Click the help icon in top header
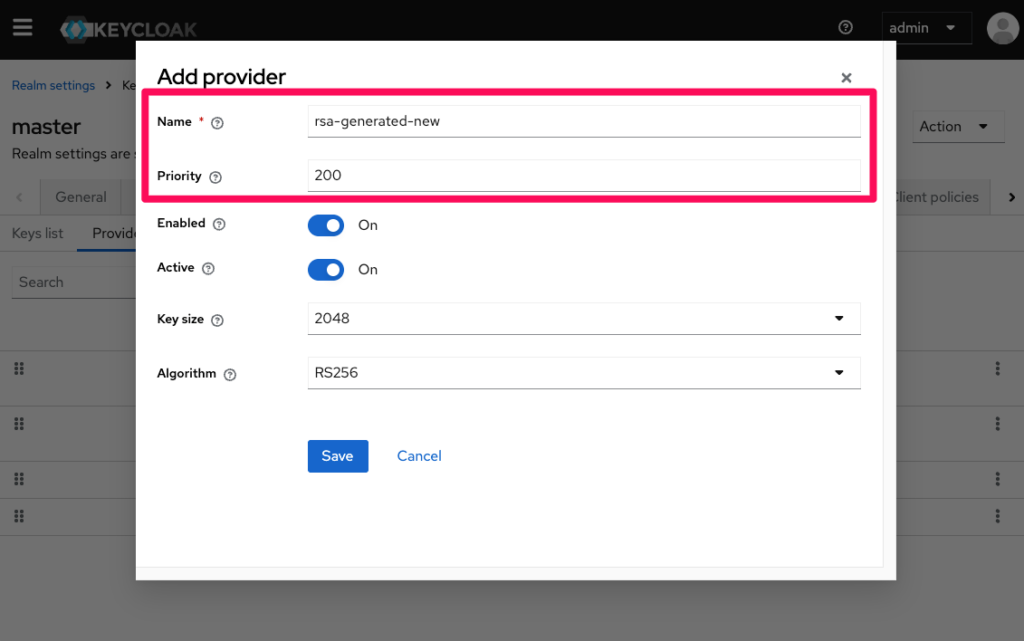This screenshot has width=1024, height=641. tap(846, 28)
